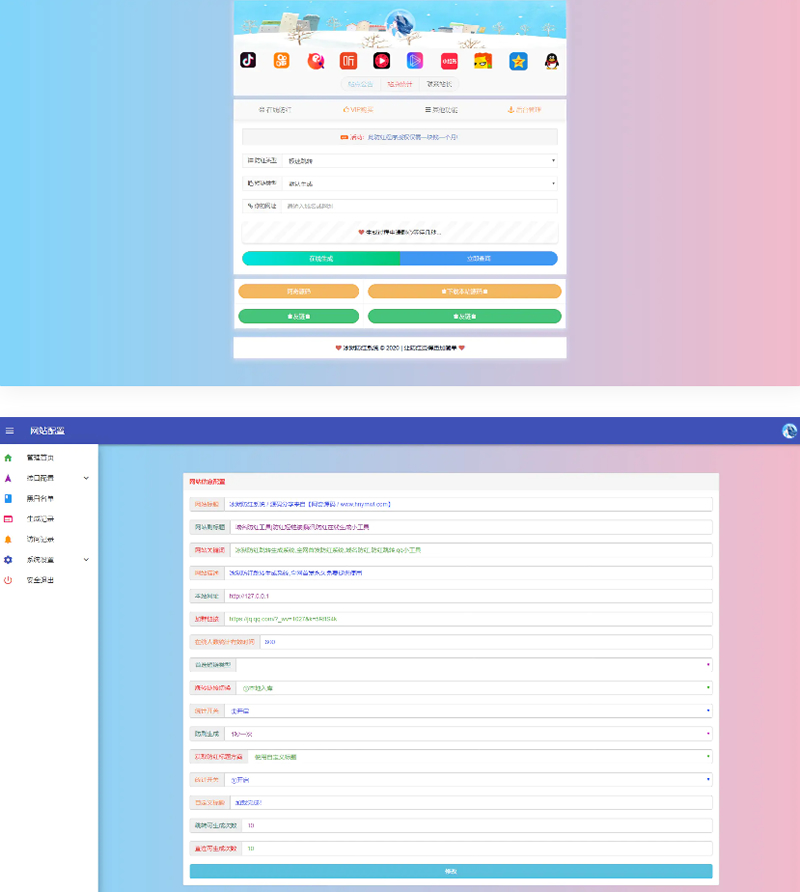The width and height of the screenshot is (800, 892).
Task: Click the wide light-blue submit button at form bottom
Action: pos(451,871)
